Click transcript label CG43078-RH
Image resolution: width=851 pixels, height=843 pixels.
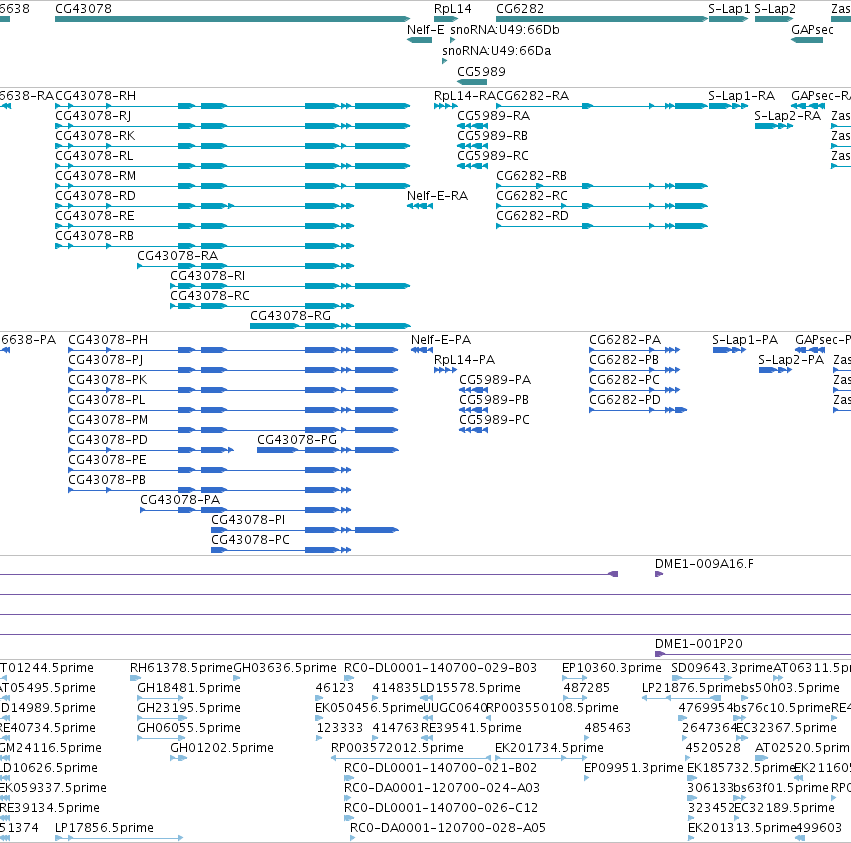pos(96,96)
